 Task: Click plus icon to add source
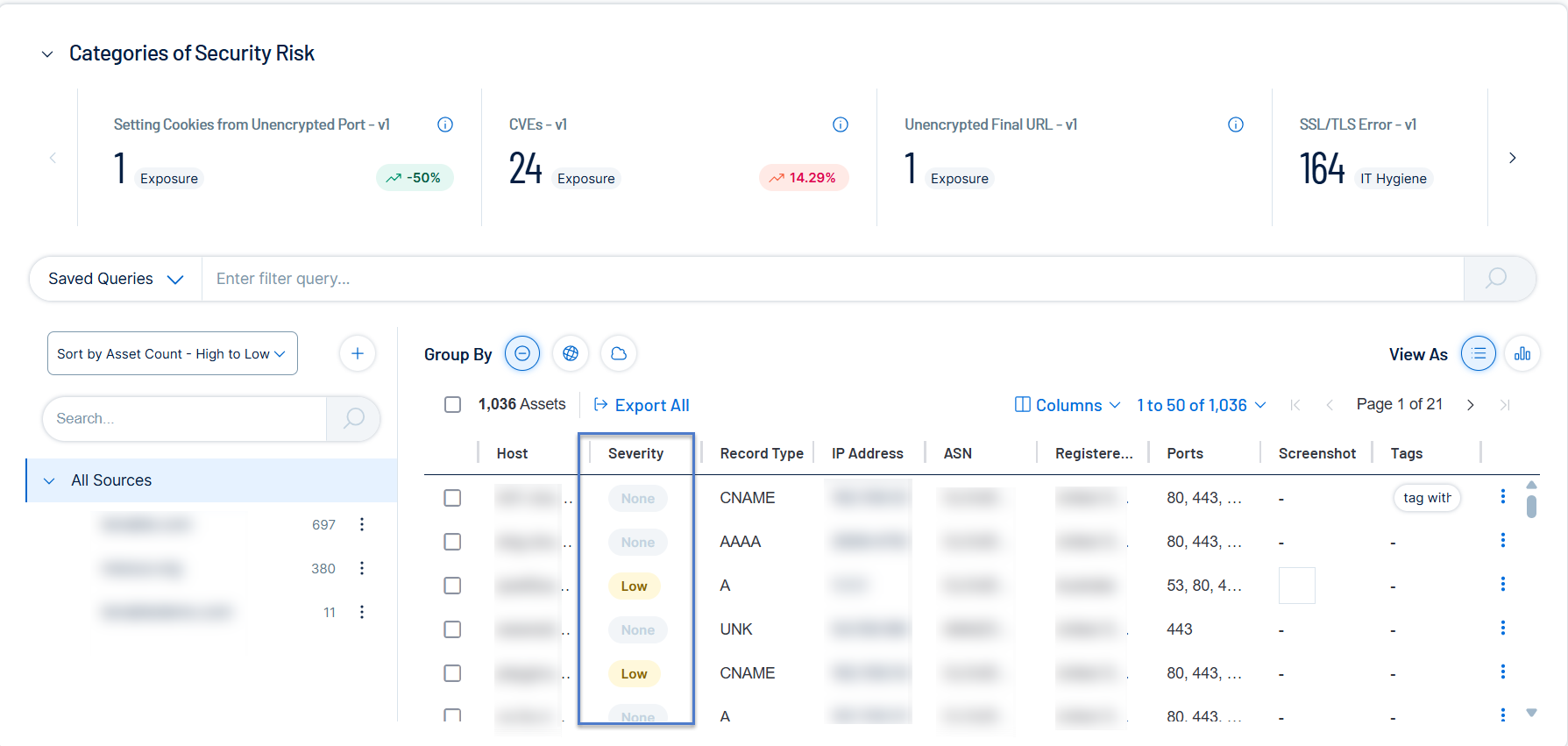[x=358, y=353]
